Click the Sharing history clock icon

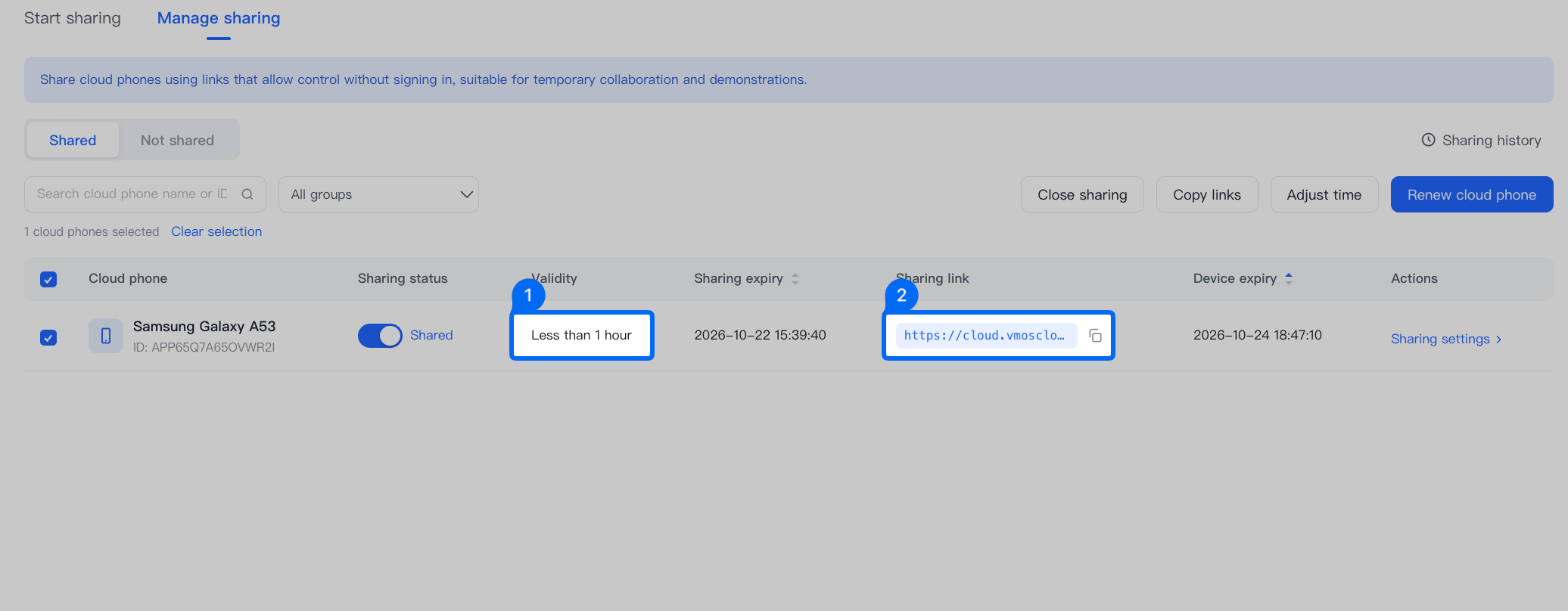point(1428,140)
